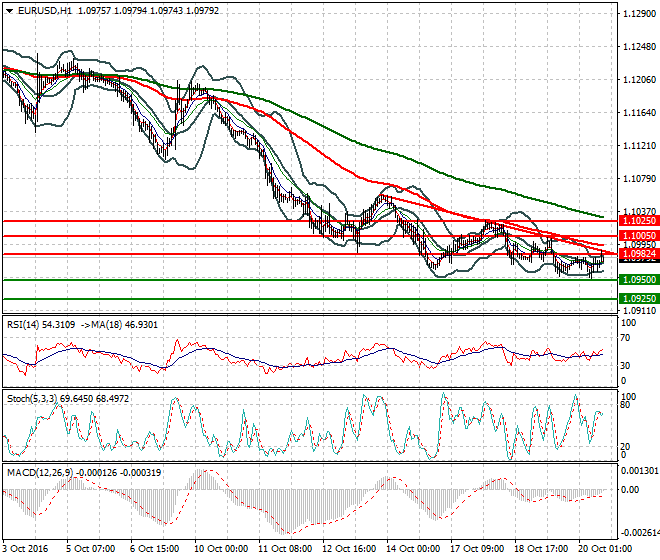Click the 1.09824 current price label
Image resolution: width=660 pixels, height=560 pixels.
(x=638, y=255)
